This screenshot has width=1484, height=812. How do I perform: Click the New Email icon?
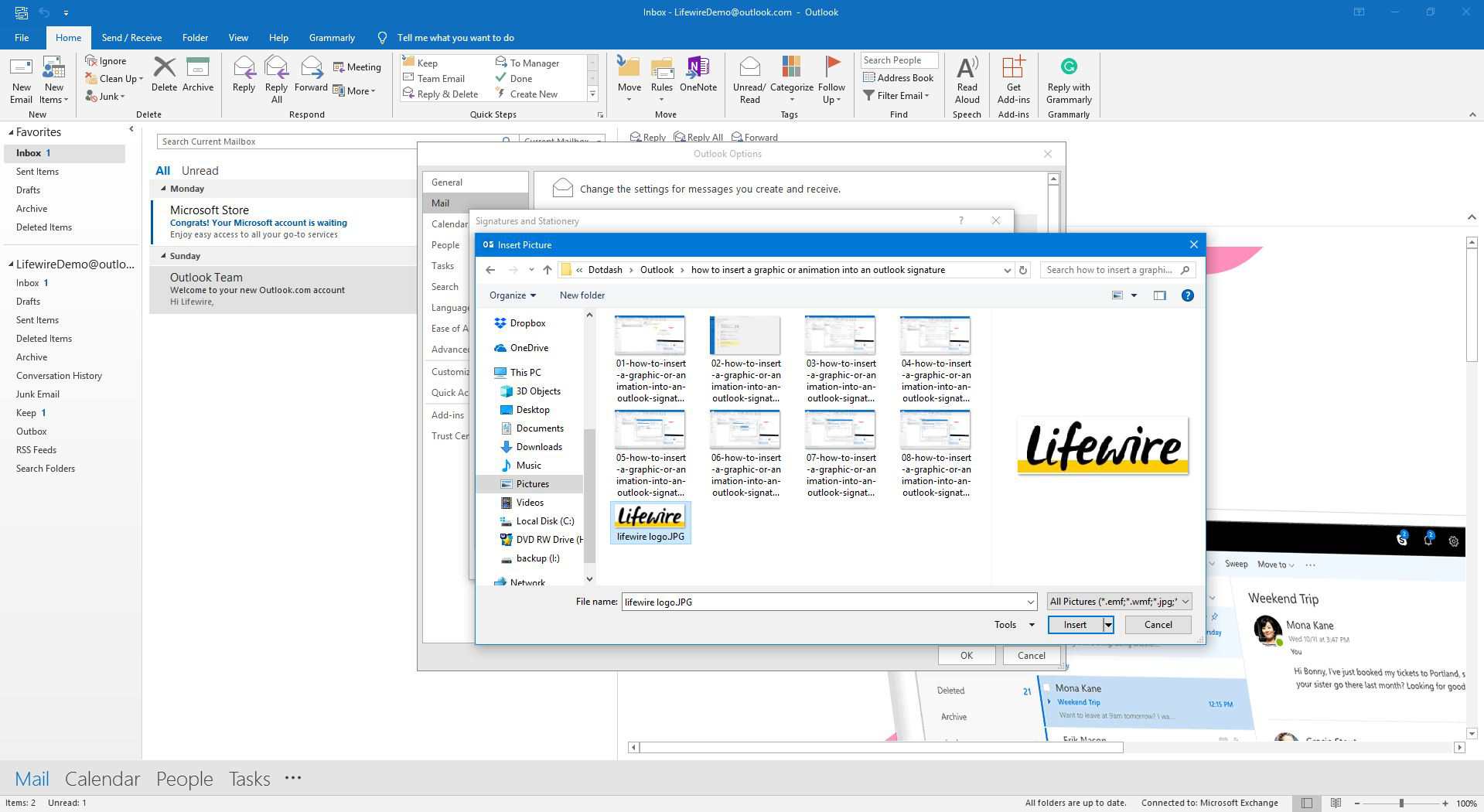(21, 80)
